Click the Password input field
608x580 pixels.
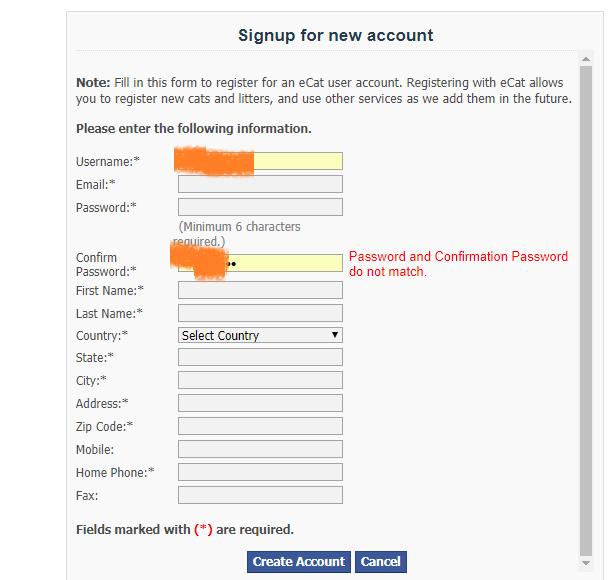click(x=260, y=207)
